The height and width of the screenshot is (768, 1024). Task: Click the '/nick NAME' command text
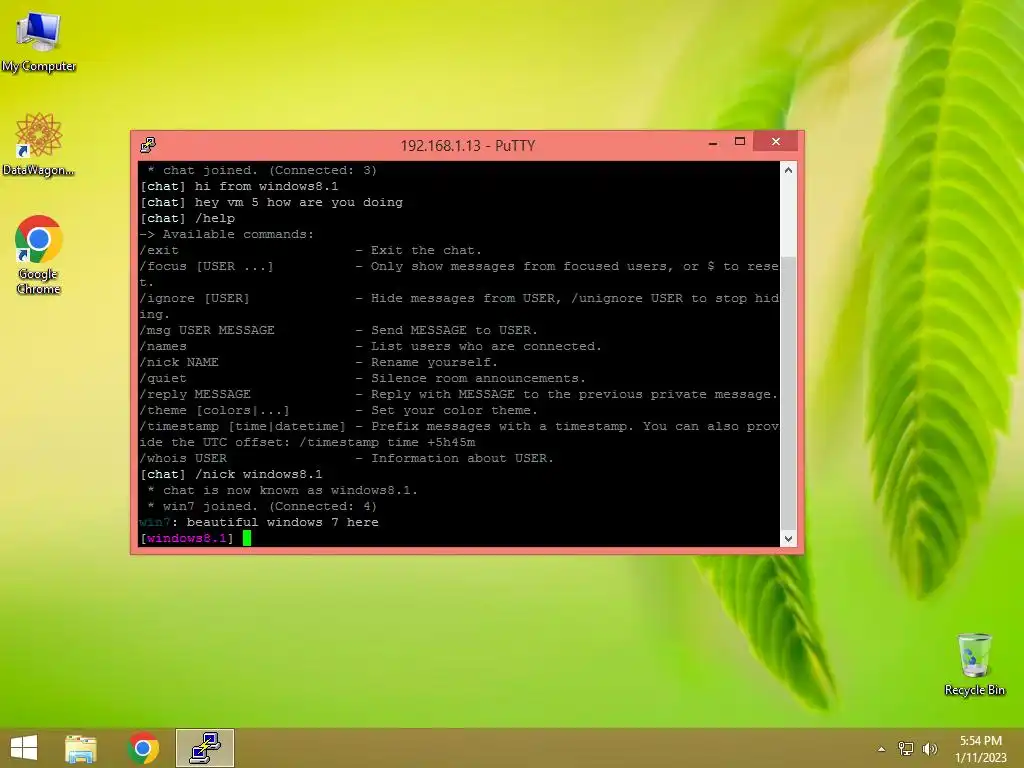(179, 362)
